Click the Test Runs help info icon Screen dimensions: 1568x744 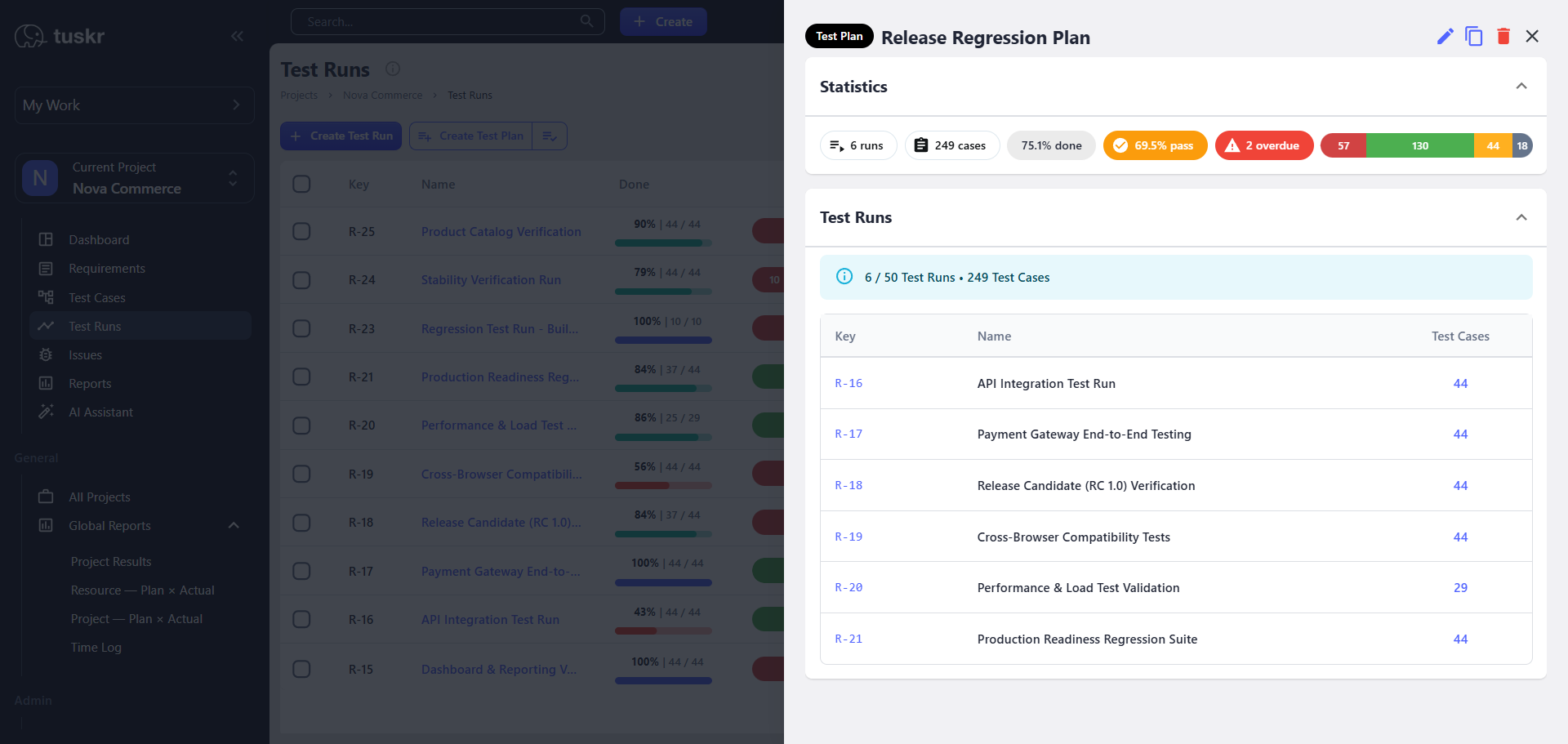[x=393, y=69]
